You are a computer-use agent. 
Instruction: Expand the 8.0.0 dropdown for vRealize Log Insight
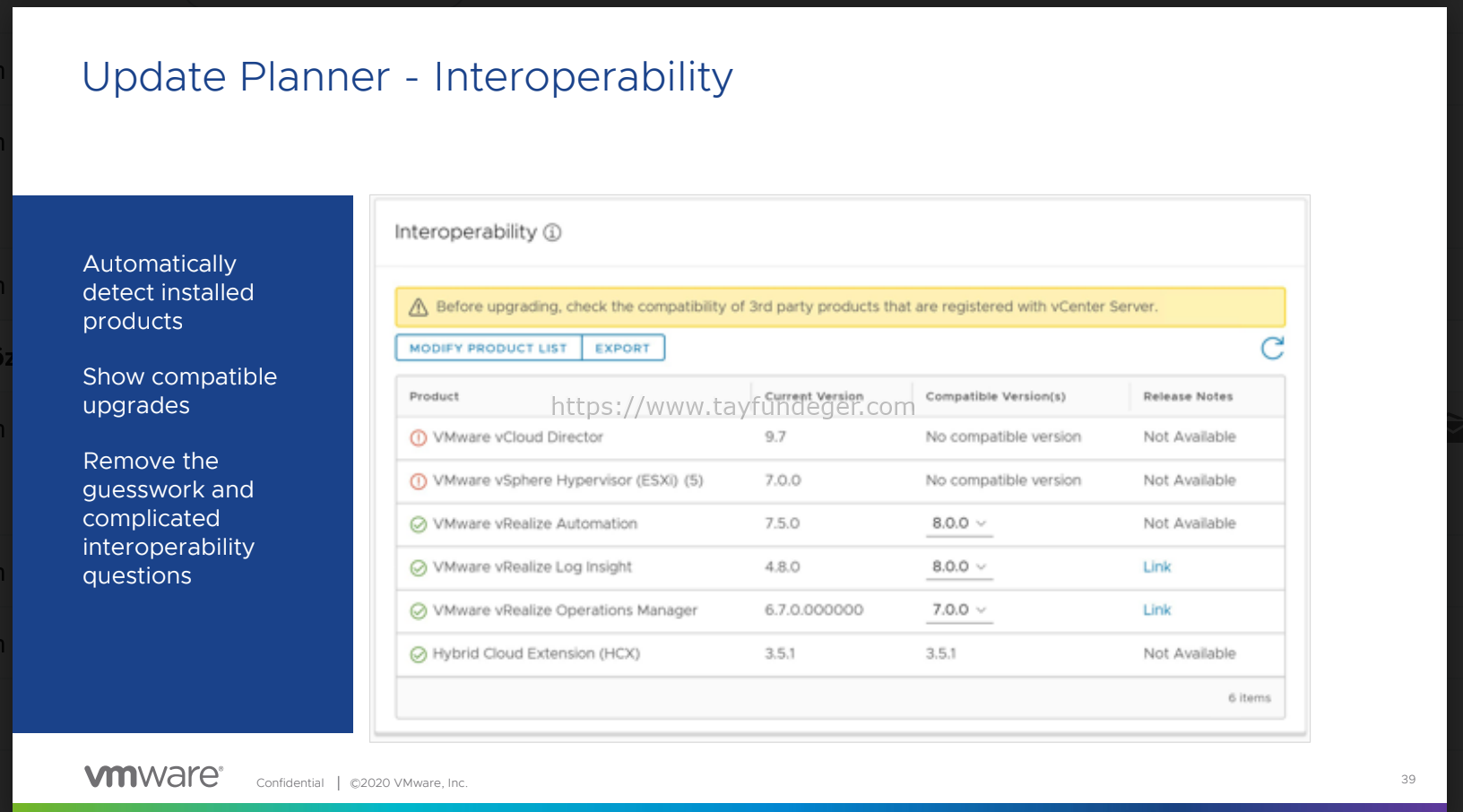pyautogui.click(x=959, y=566)
